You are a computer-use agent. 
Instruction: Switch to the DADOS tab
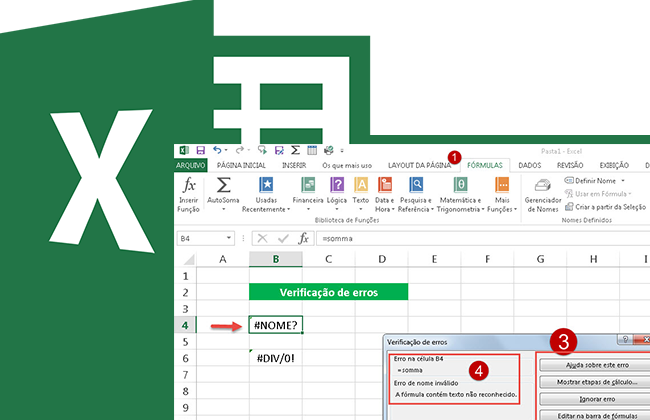[x=530, y=165]
